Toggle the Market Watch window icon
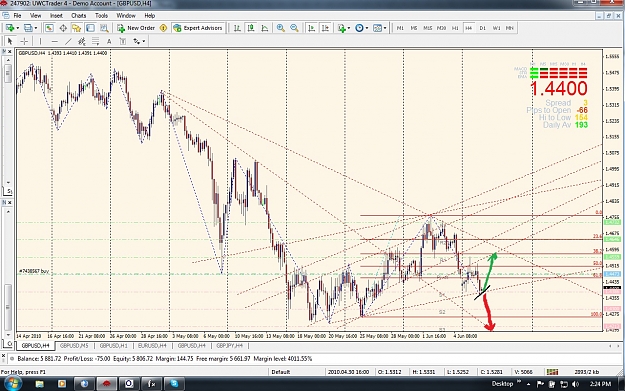 [x=49, y=28]
